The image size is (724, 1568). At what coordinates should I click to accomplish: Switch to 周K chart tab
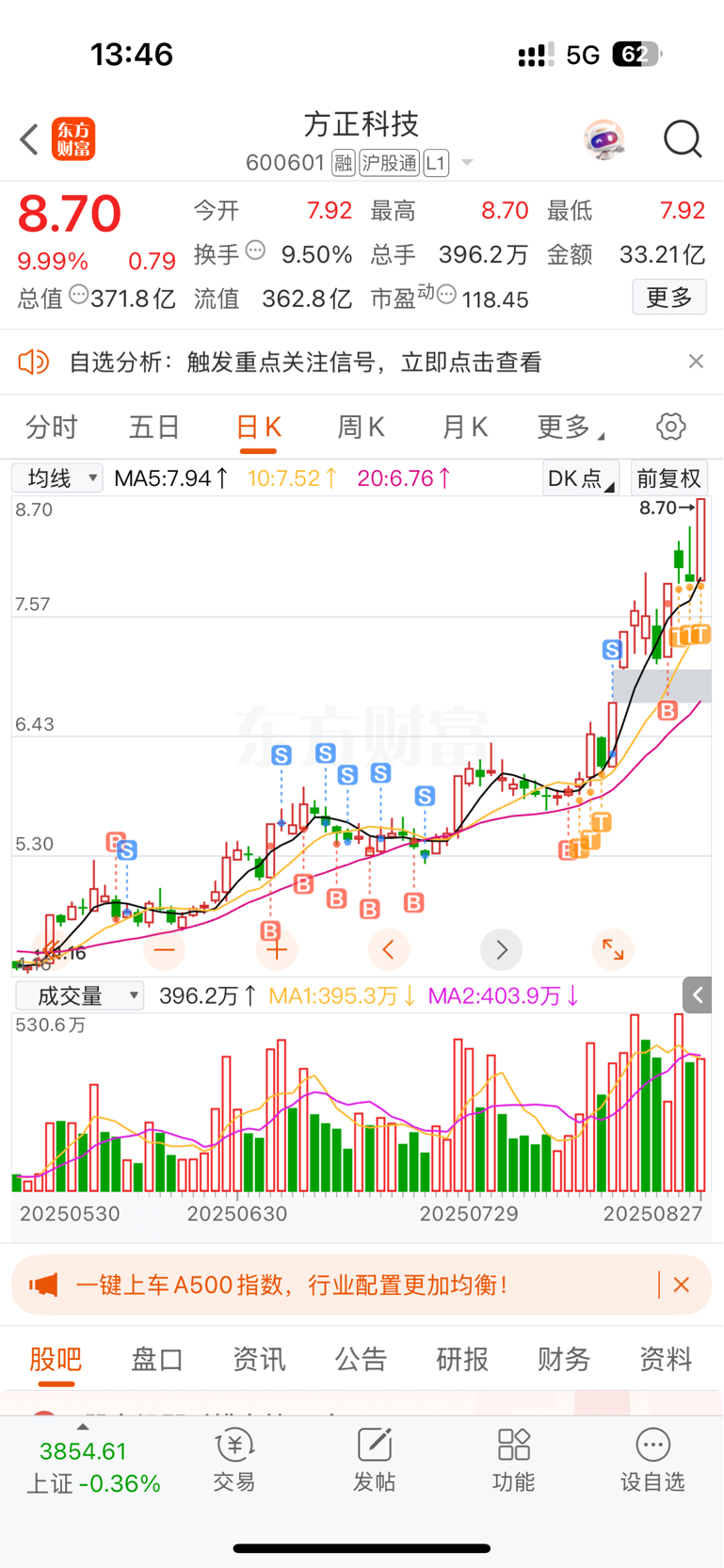(x=362, y=428)
